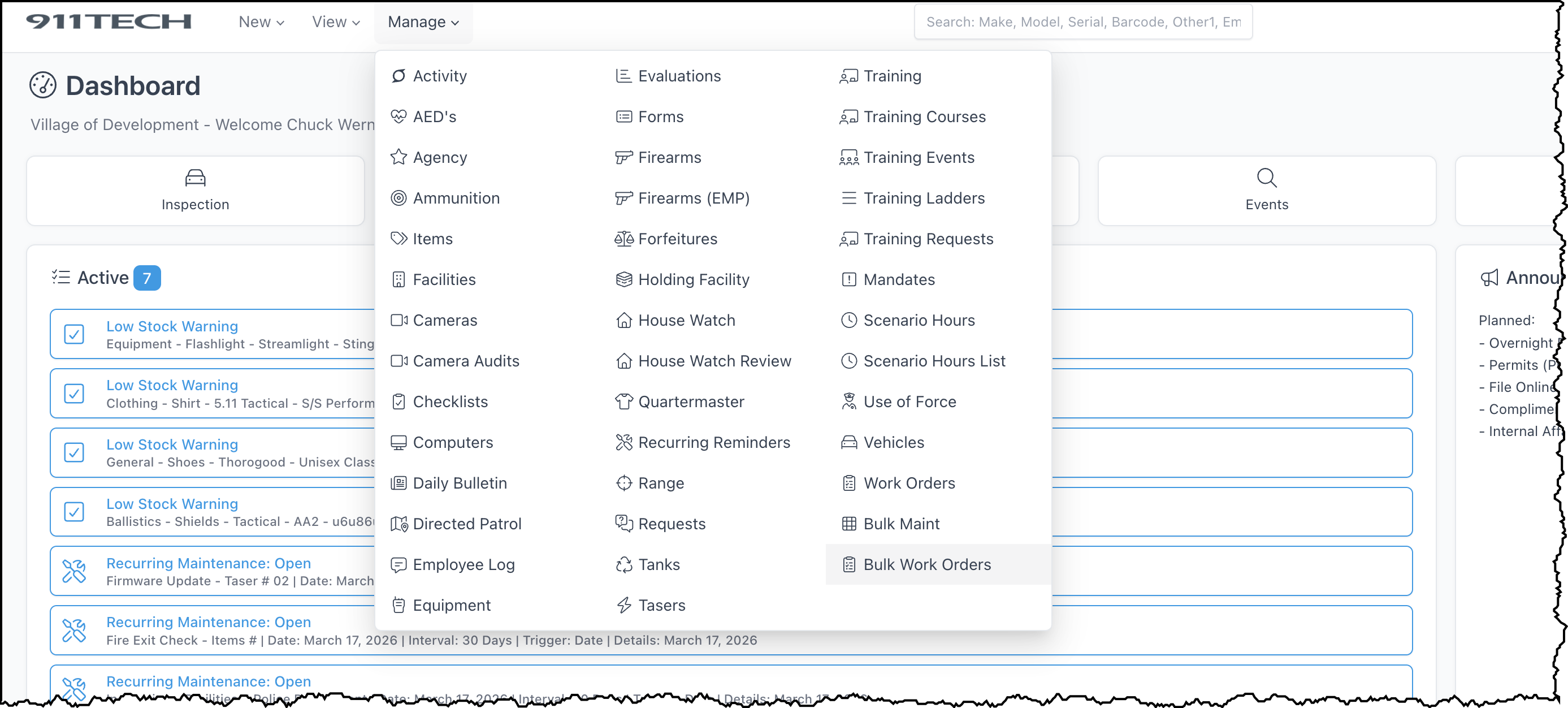Expand the New dropdown menu
The image size is (1568, 708).
[x=261, y=22]
